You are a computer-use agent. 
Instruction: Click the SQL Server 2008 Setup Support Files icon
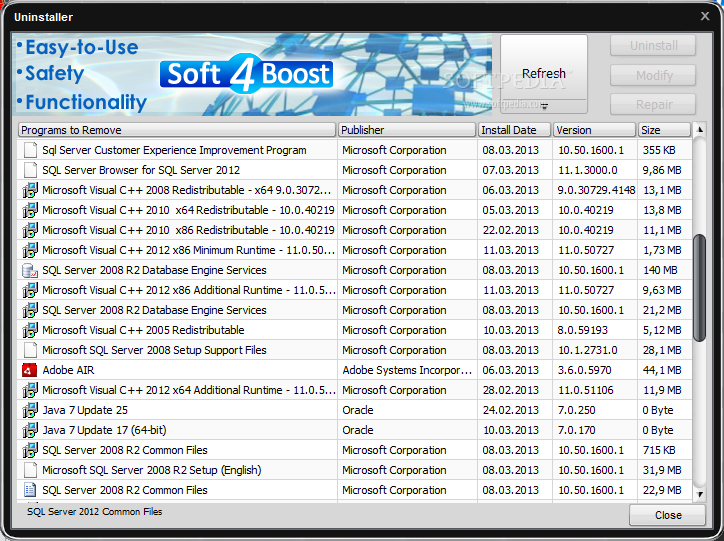[x=30, y=350]
